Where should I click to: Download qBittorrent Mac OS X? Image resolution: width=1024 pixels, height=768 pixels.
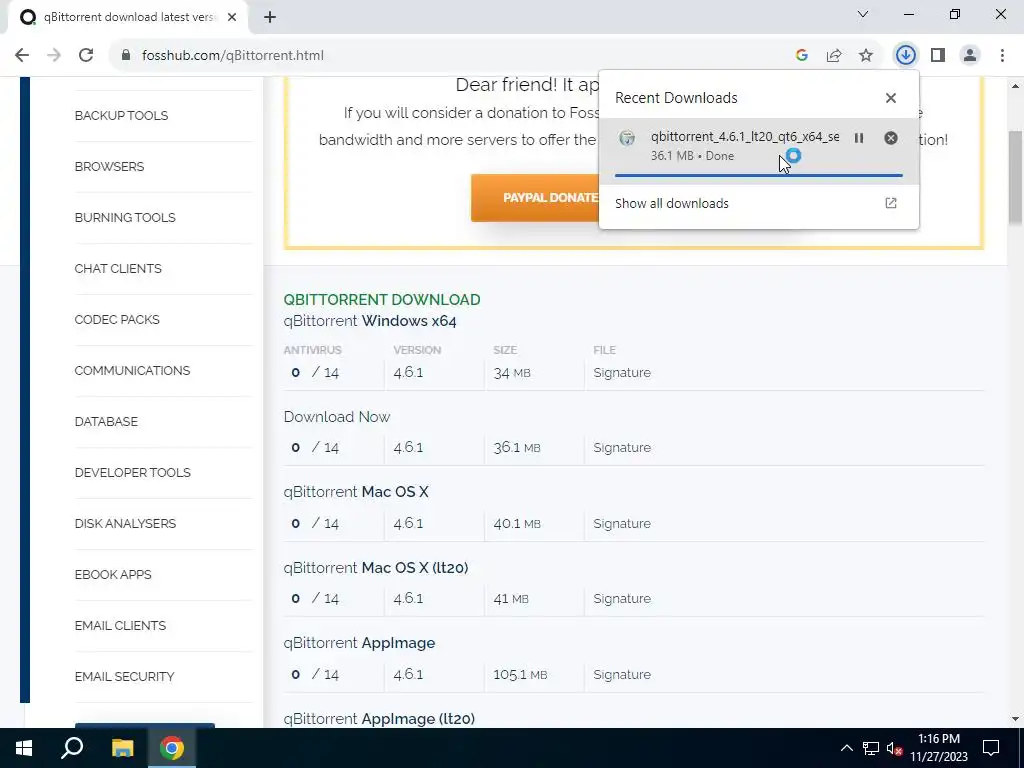pos(356,492)
